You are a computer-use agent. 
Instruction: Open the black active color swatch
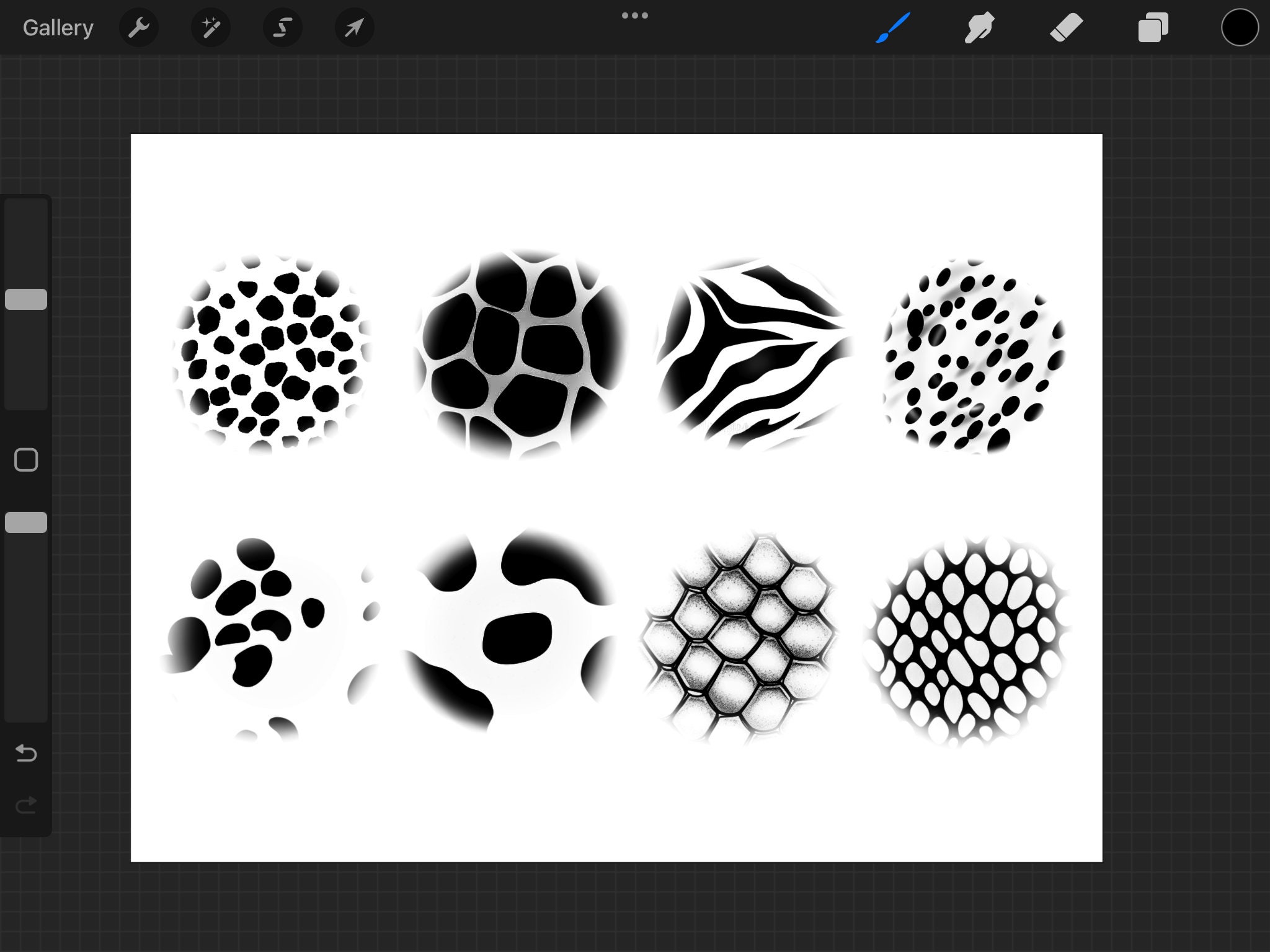tap(1240, 28)
